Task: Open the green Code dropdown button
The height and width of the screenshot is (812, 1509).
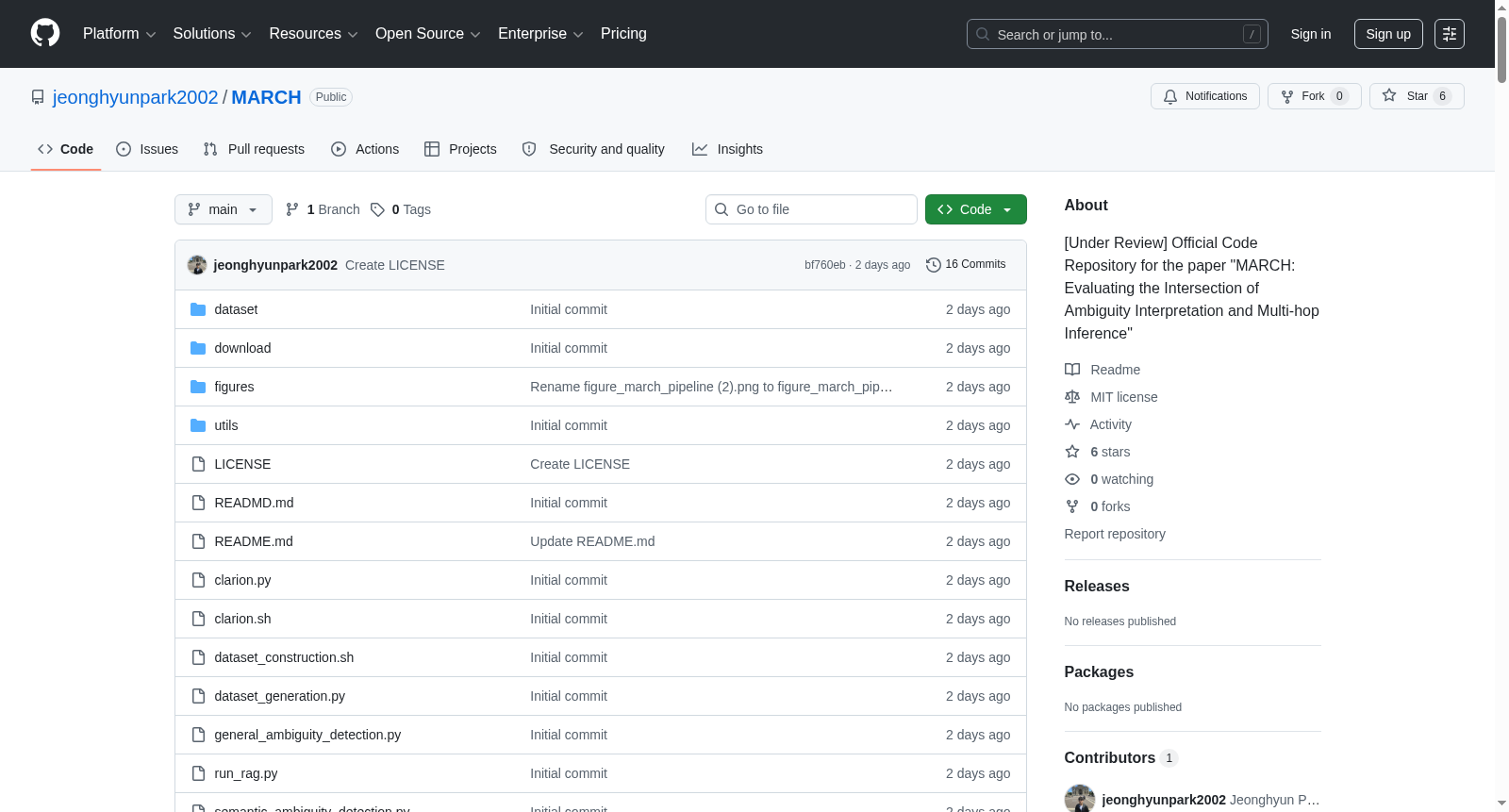Action: tap(976, 209)
